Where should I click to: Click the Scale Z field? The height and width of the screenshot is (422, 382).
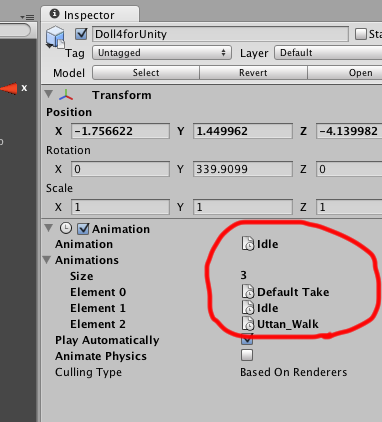[349, 207]
